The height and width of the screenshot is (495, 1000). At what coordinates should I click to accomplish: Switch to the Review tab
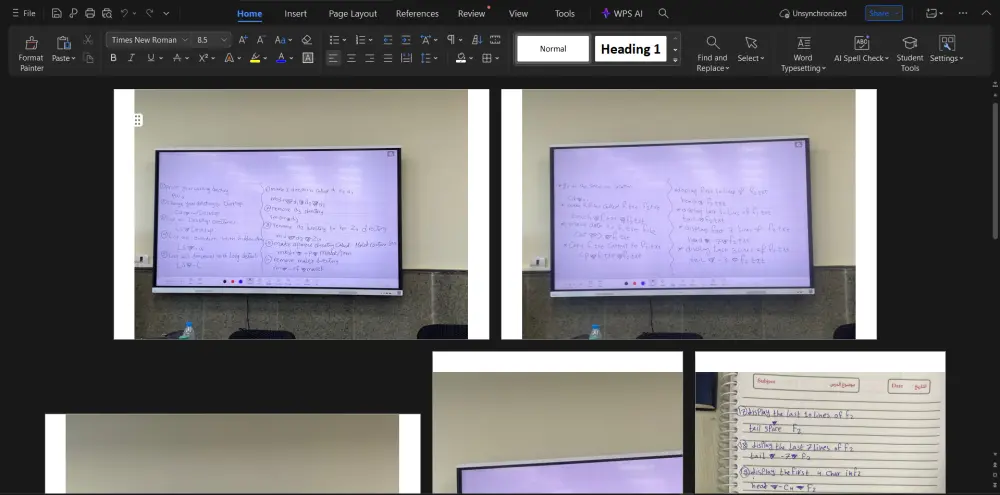[471, 13]
